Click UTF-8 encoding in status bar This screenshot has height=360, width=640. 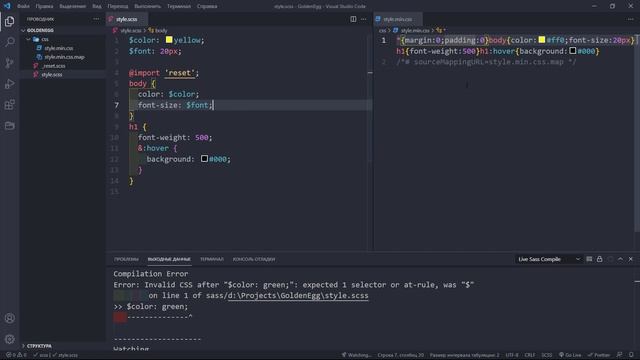(x=512, y=355)
